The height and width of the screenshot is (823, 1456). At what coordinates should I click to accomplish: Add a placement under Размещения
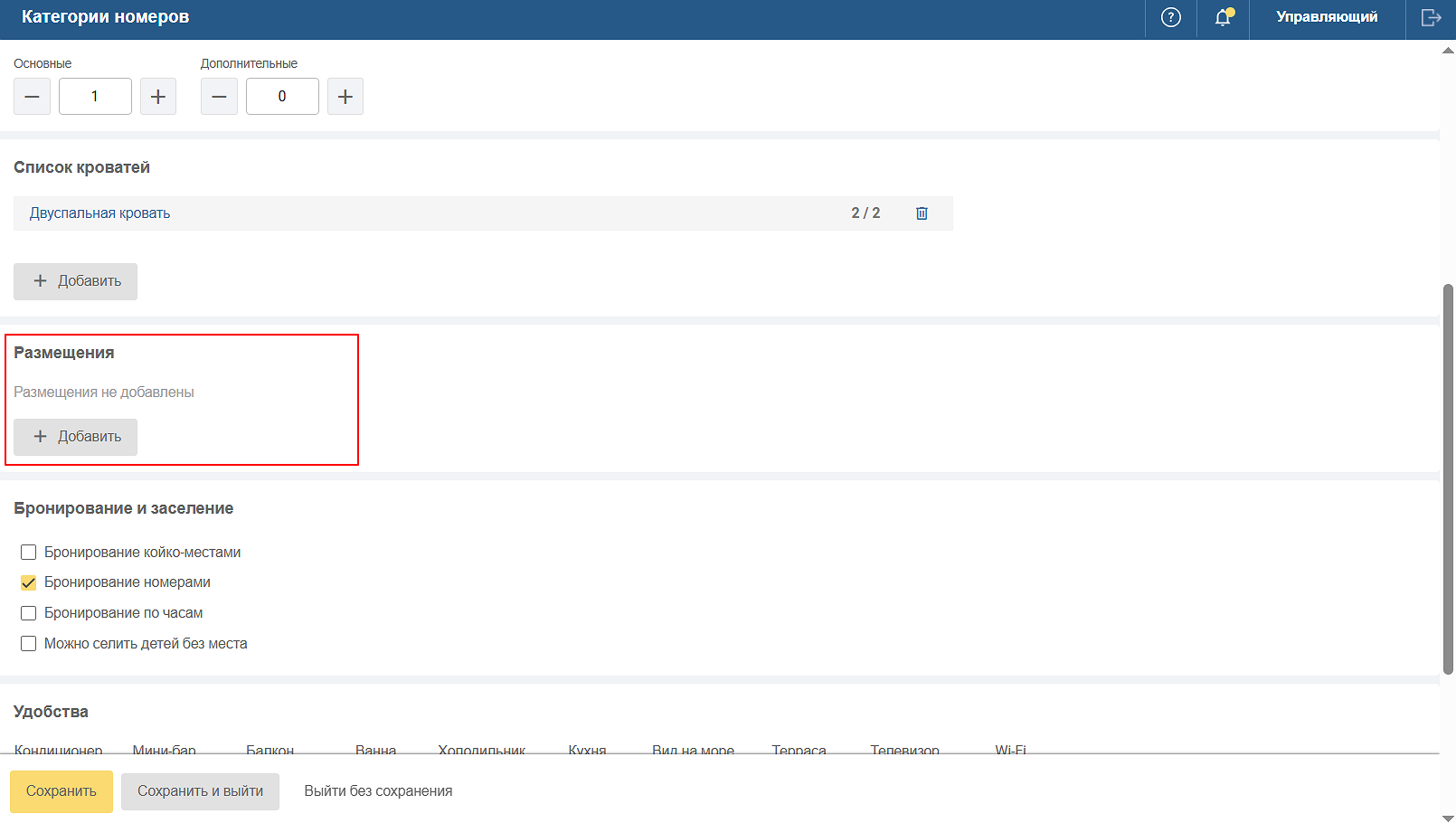[75, 437]
